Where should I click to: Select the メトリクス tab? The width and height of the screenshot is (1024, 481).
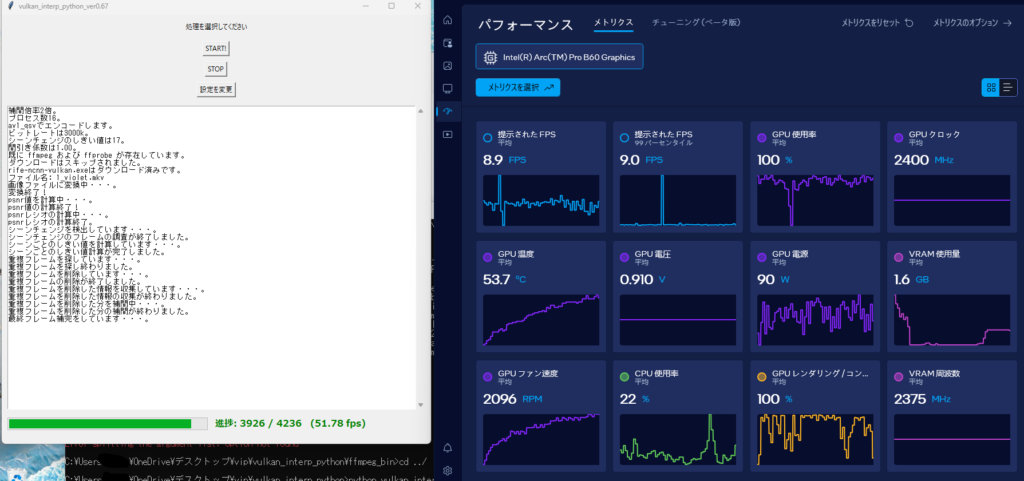pyautogui.click(x=612, y=22)
